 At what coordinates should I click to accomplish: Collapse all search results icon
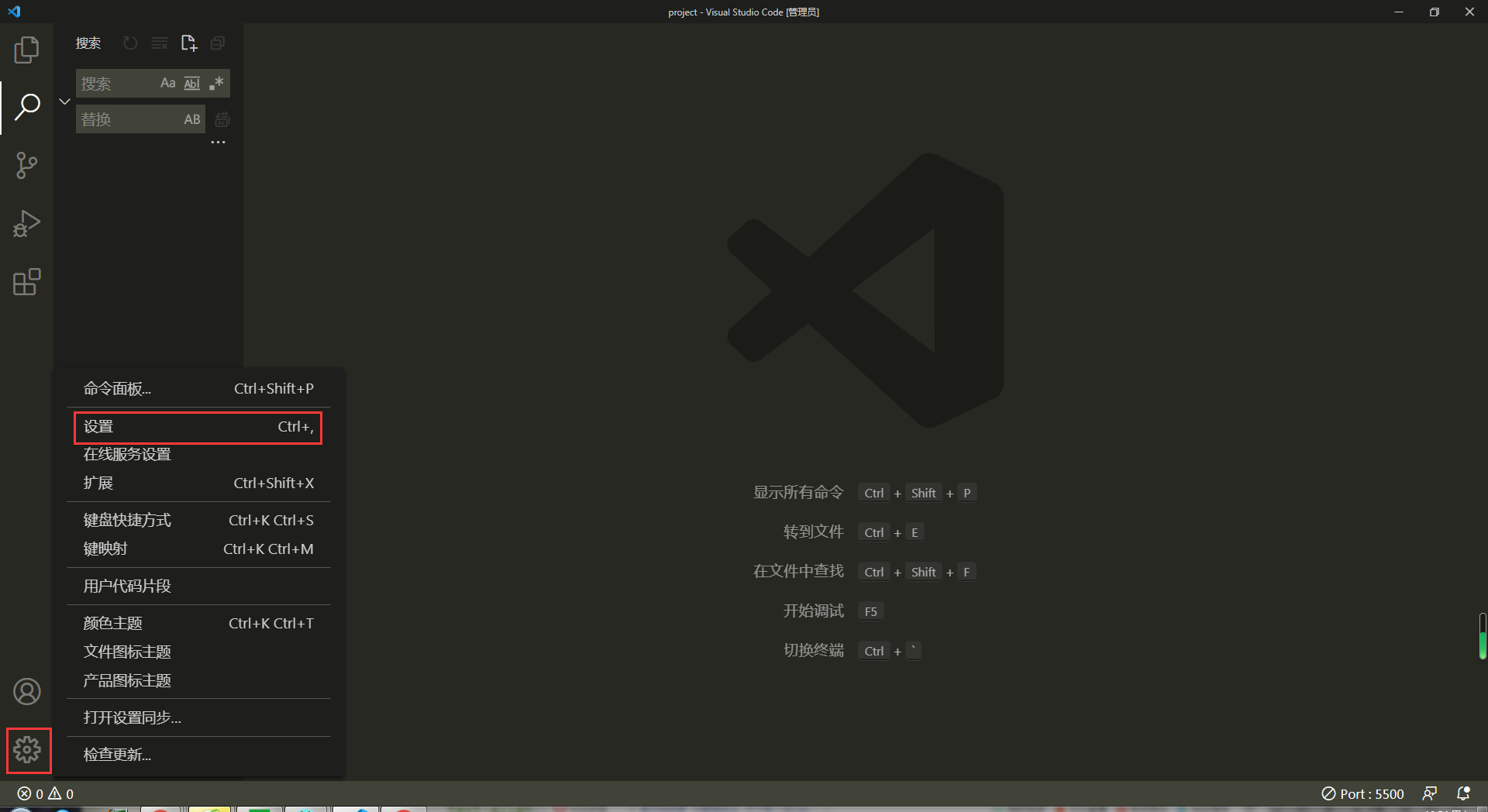click(218, 43)
